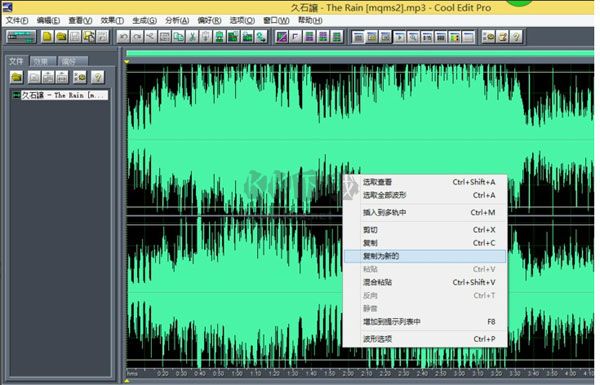Click the Edit File icon in file panel
This screenshot has width=600, height=385.
pyautogui.click(x=48, y=77)
